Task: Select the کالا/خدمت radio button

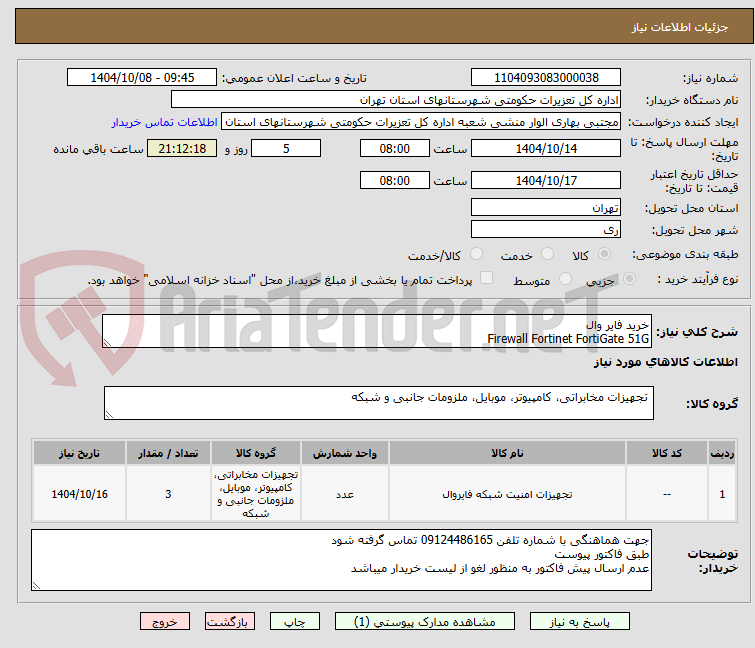Action: click(476, 254)
